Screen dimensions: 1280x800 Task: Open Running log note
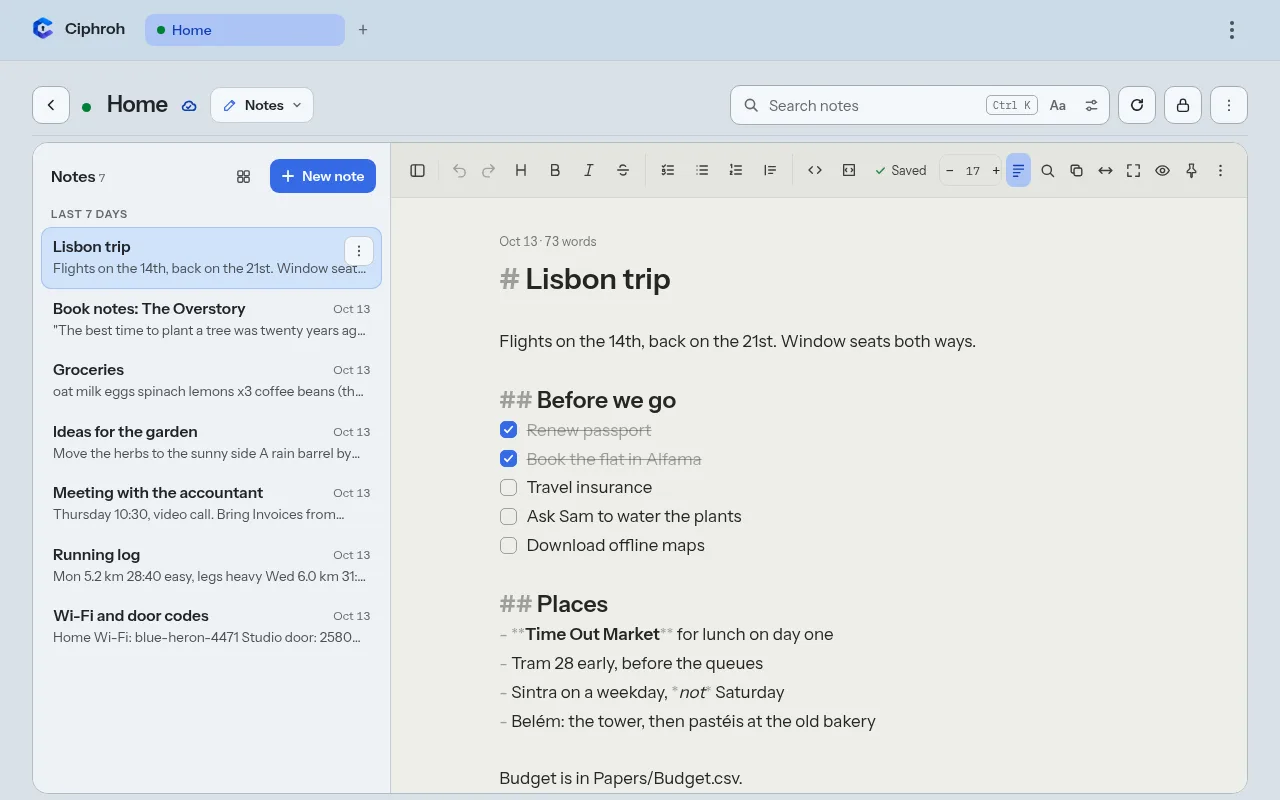pos(211,566)
